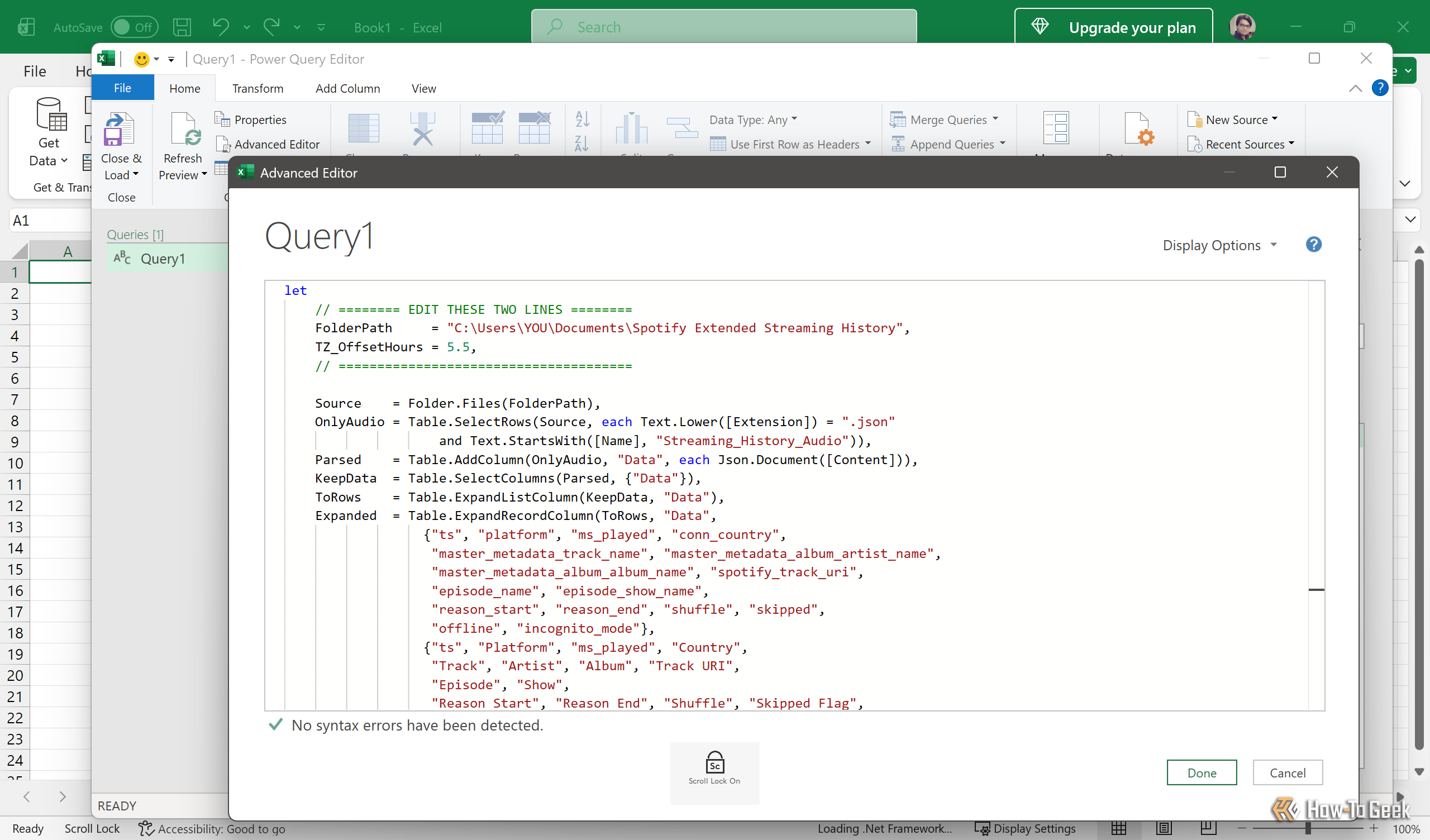Viewport: 1430px width, 840px height.
Task: Click Sort Descending icon
Action: 582,143
